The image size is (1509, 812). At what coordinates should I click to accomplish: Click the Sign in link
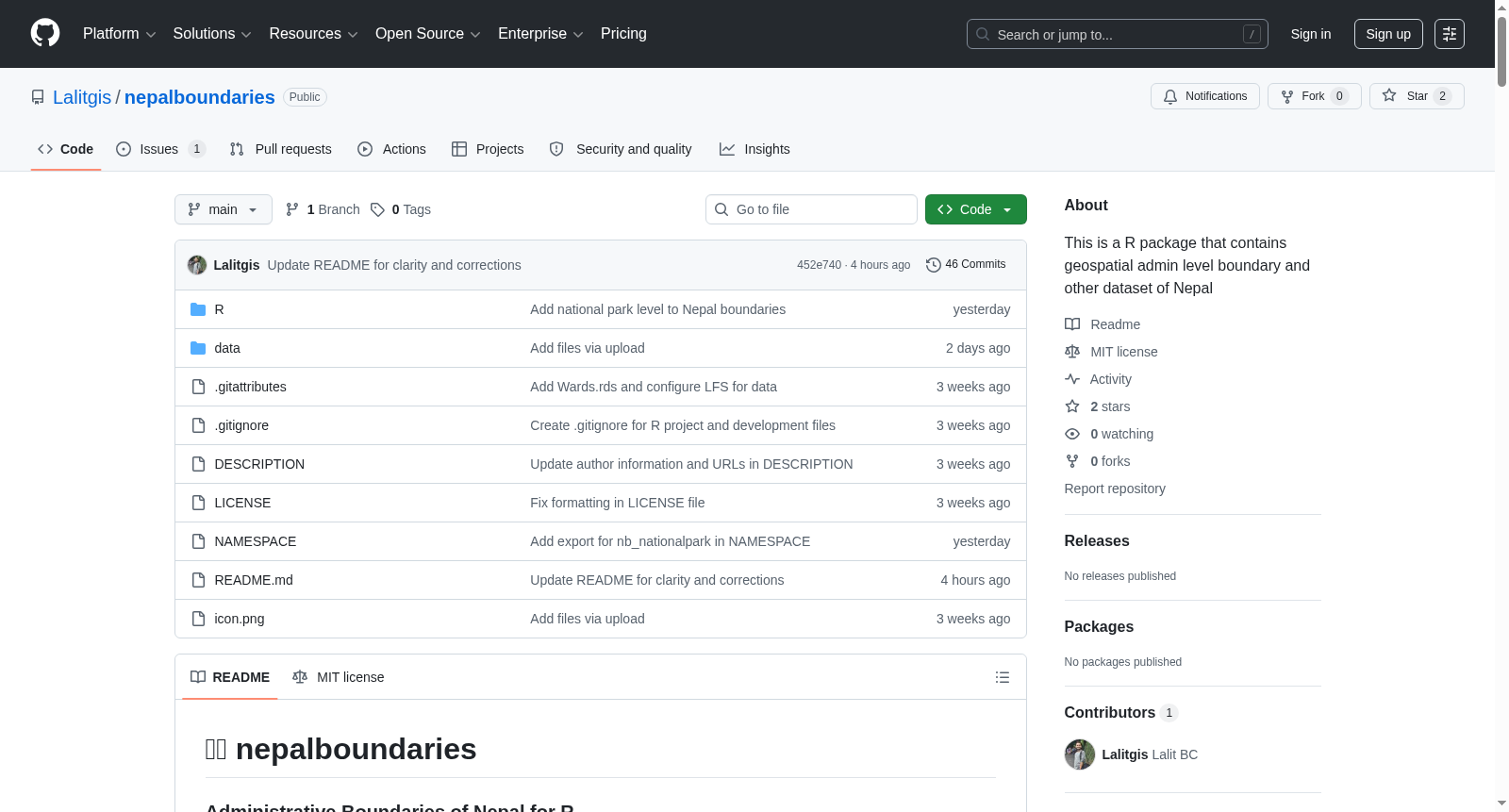[1311, 34]
